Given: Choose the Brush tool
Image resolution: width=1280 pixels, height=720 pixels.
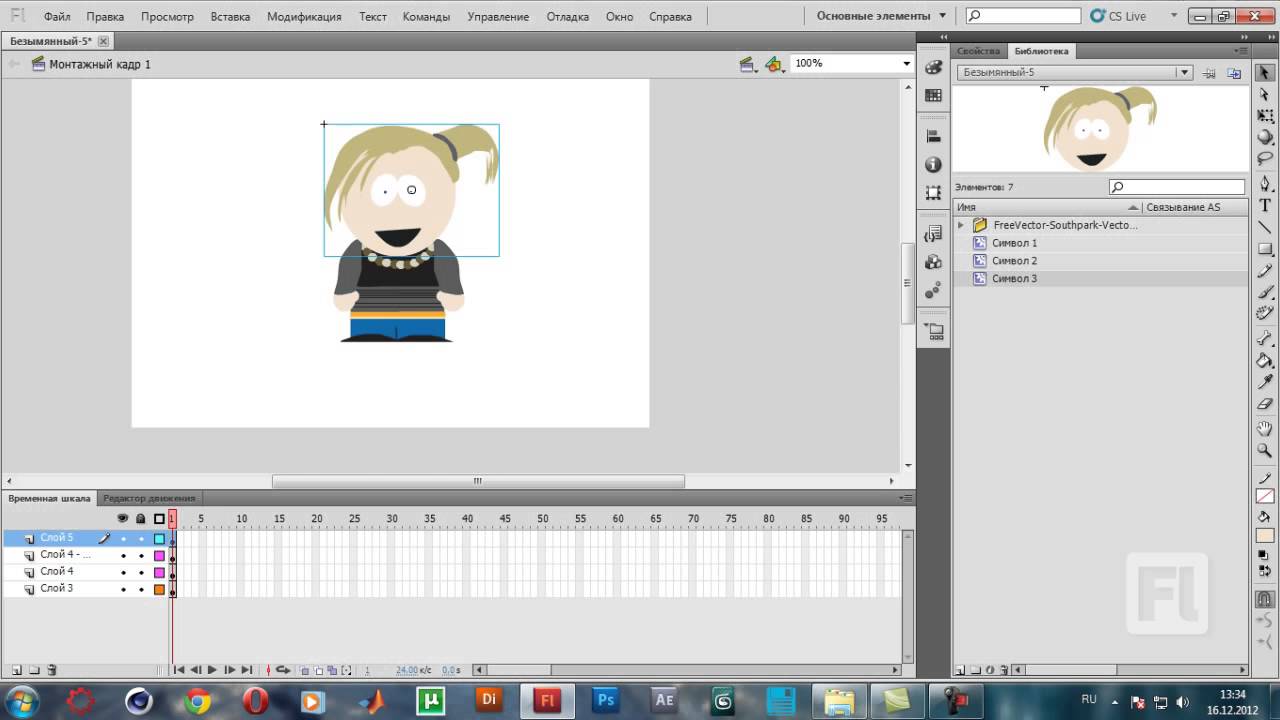Looking at the screenshot, I should point(1264,292).
